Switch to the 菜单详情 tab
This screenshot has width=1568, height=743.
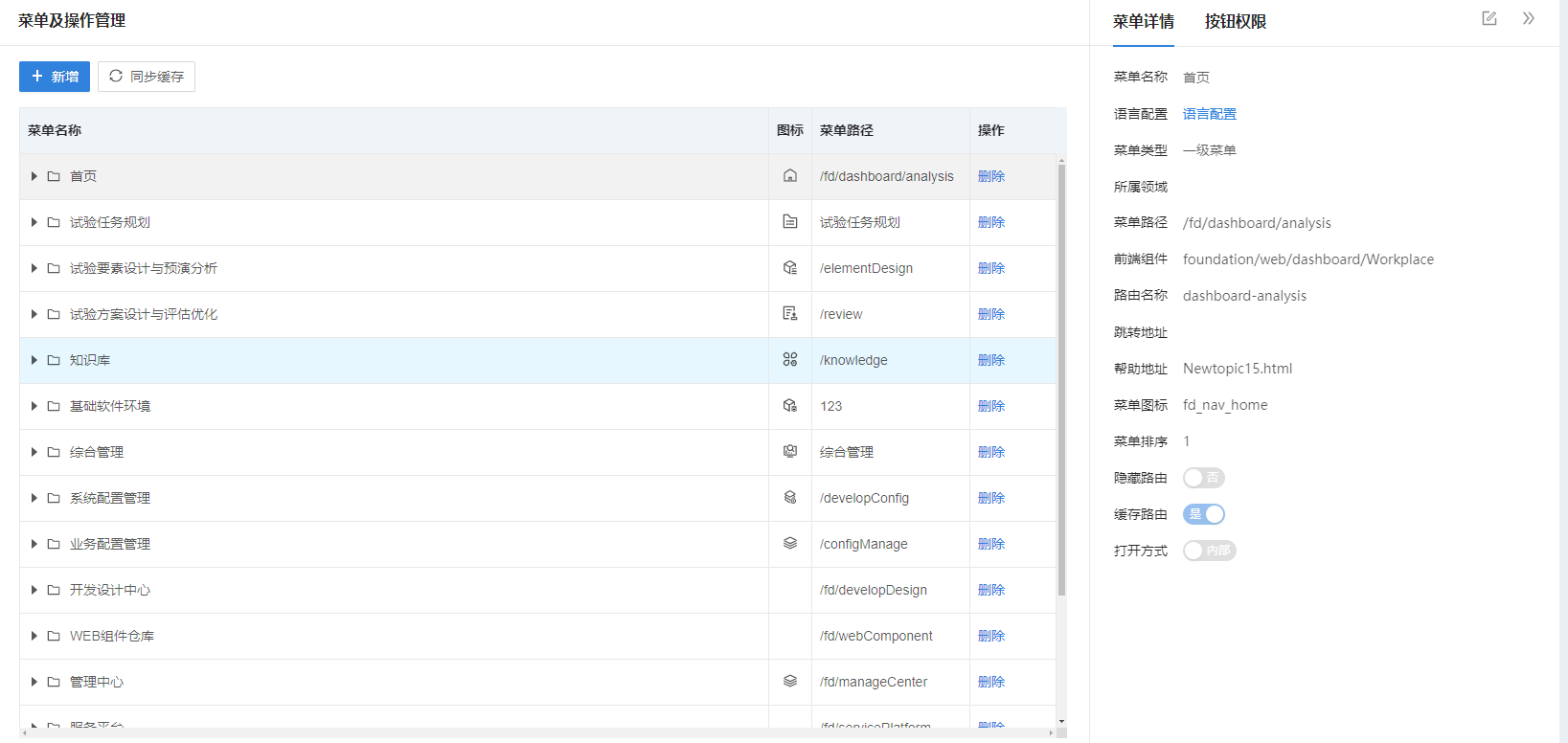(x=1144, y=21)
